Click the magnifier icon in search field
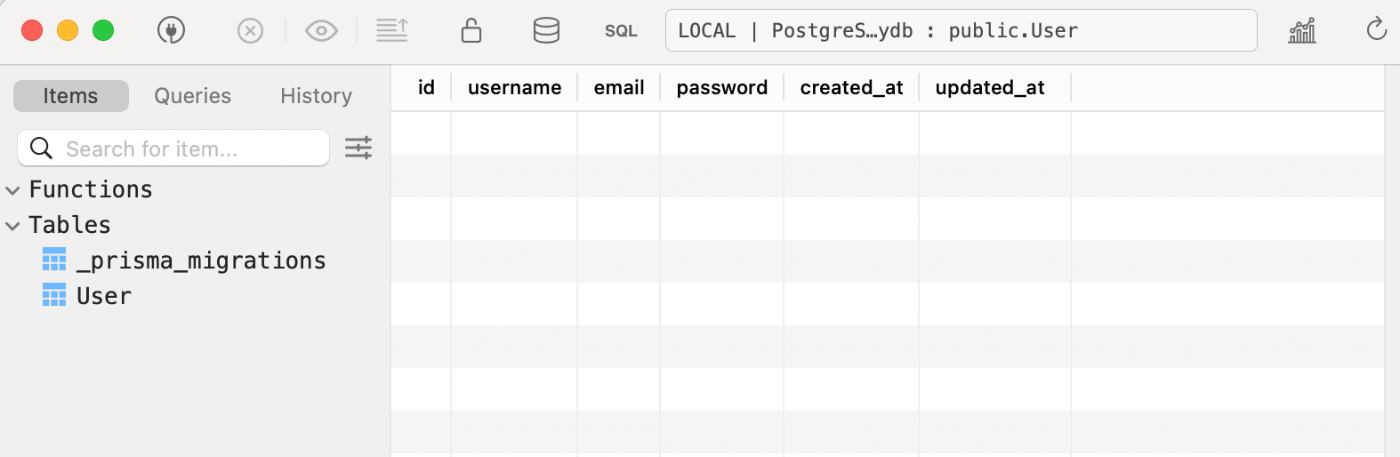Viewport: 1400px width, 457px height. [x=41, y=148]
